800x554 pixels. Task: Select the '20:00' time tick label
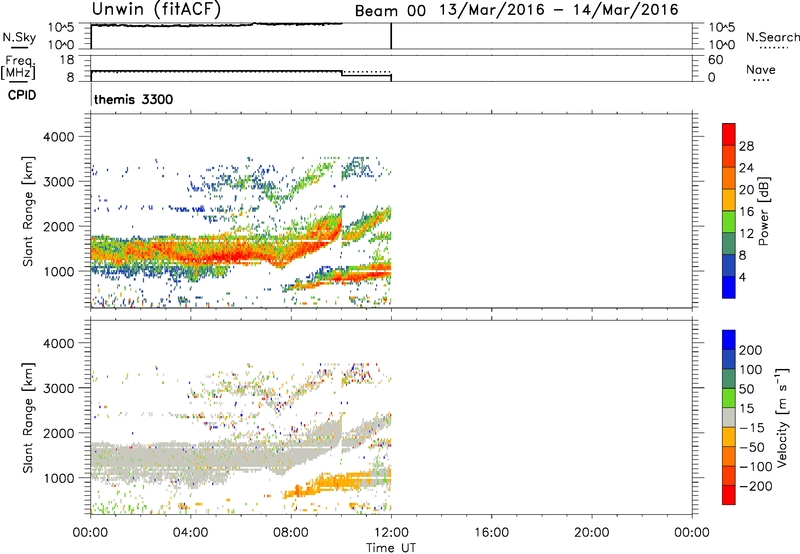pyautogui.click(x=591, y=533)
